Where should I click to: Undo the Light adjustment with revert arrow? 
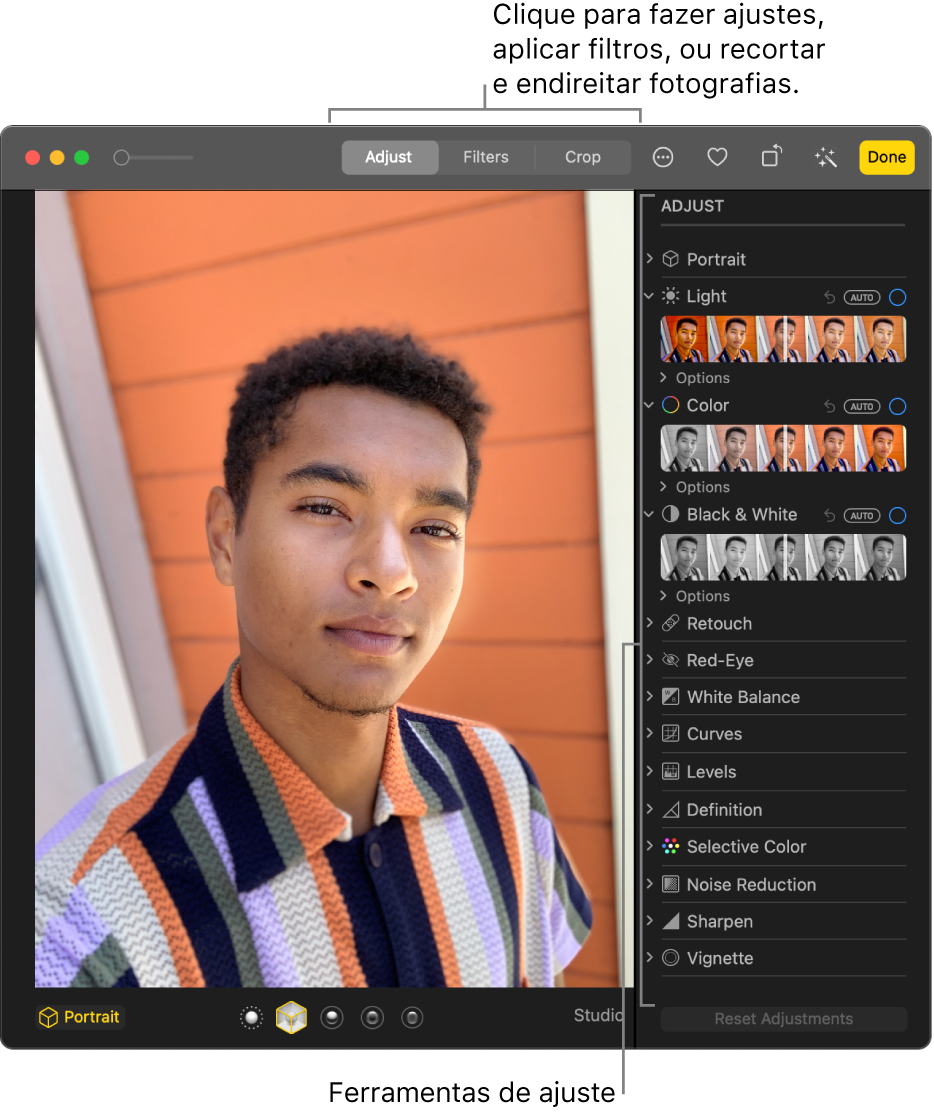click(829, 297)
